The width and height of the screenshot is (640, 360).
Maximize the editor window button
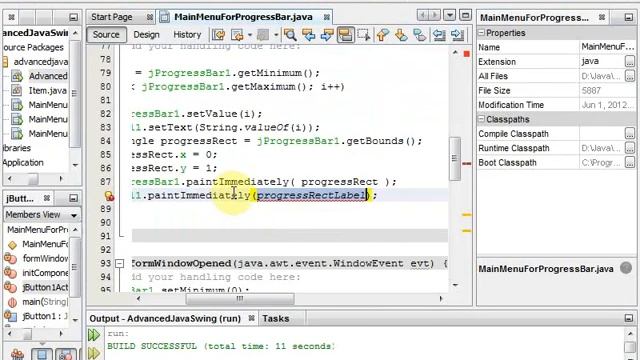tap(465, 16)
